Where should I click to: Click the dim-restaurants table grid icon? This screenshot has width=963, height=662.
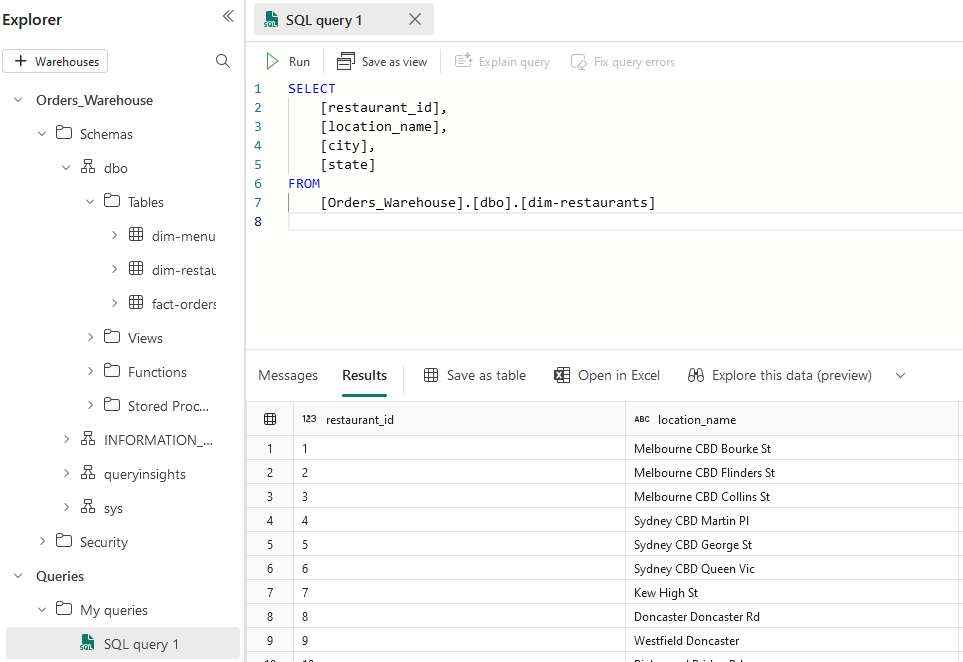[136, 268]
